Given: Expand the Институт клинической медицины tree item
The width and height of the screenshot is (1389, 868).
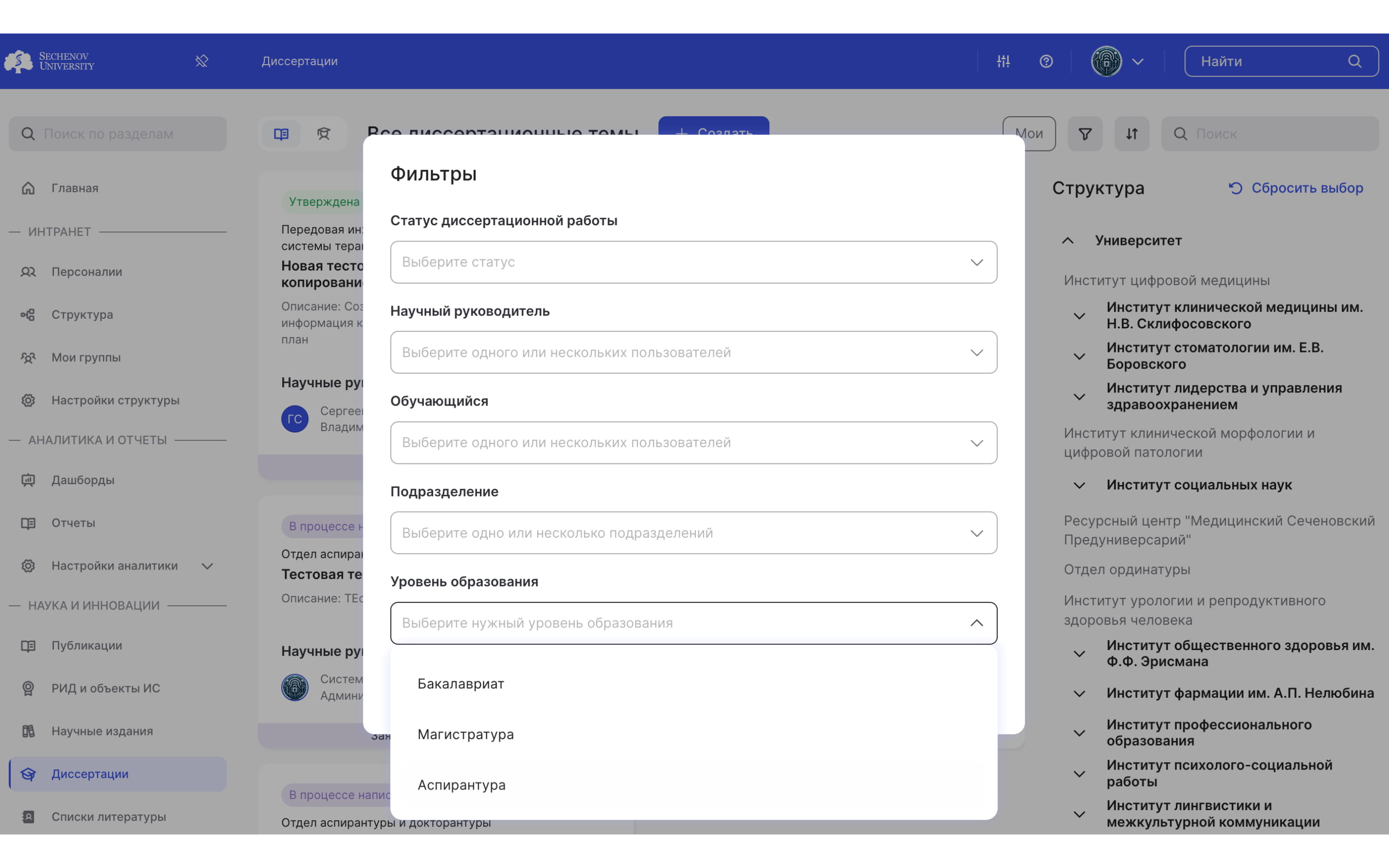Looking at the screenshot, I should (x=1080, y=316).
